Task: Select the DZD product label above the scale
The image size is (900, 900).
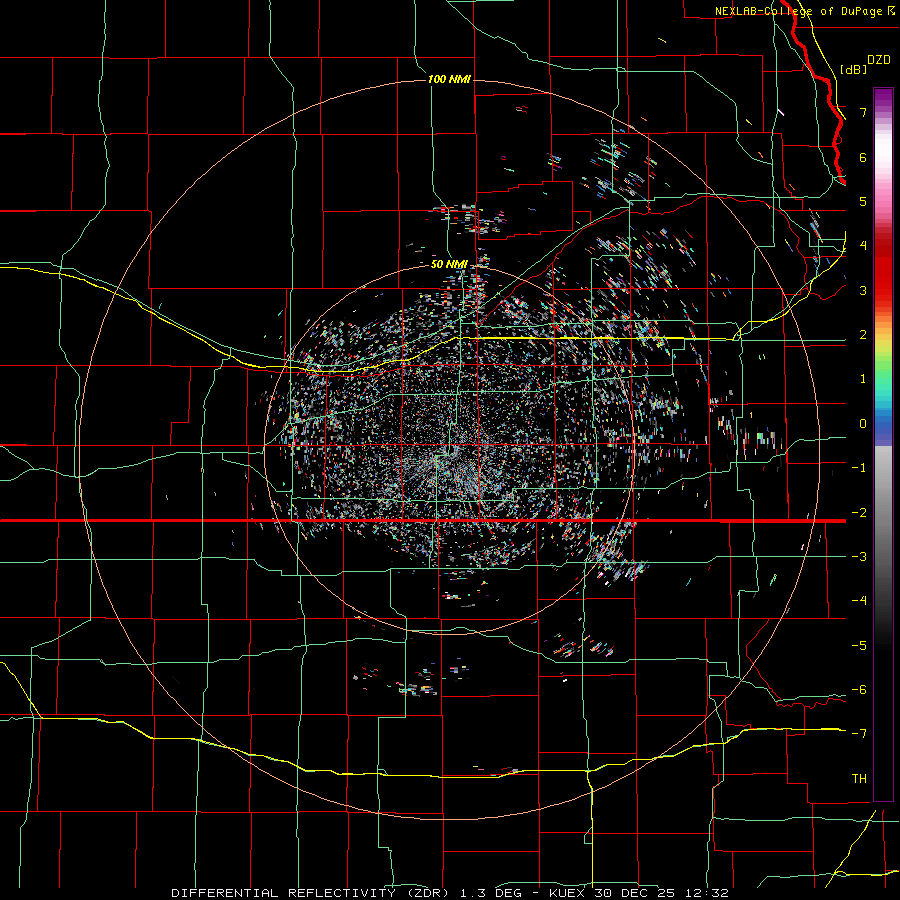Action: pos(879,60)
